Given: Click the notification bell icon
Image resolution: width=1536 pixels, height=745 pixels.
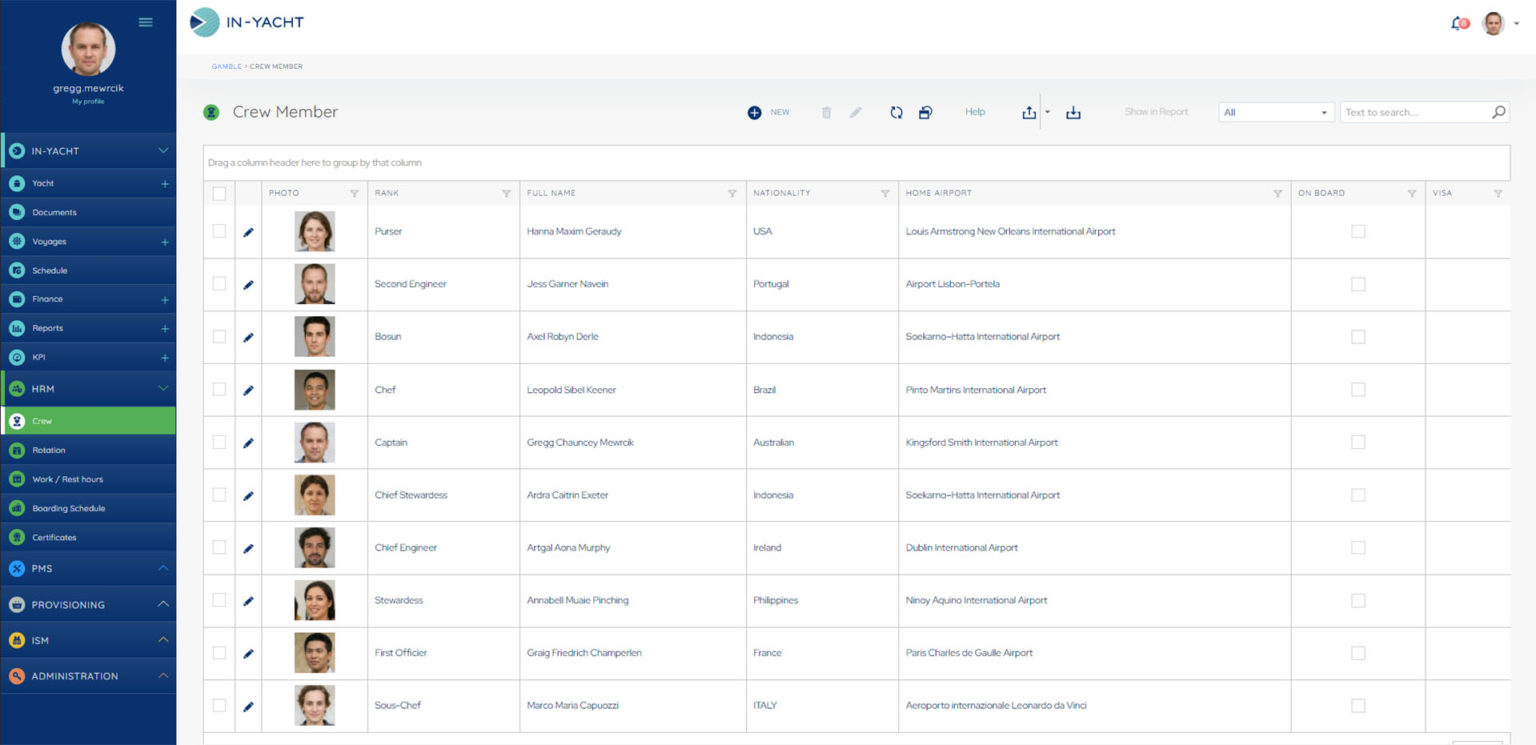Looking at the screenshot, I should click(x=1457, y=23).
